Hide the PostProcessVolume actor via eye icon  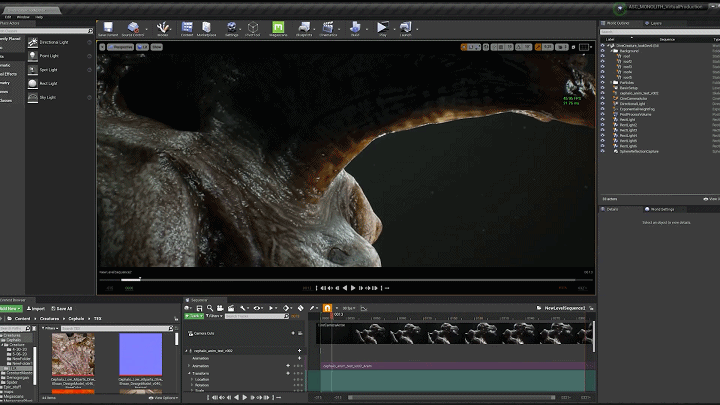coord(603,114)
